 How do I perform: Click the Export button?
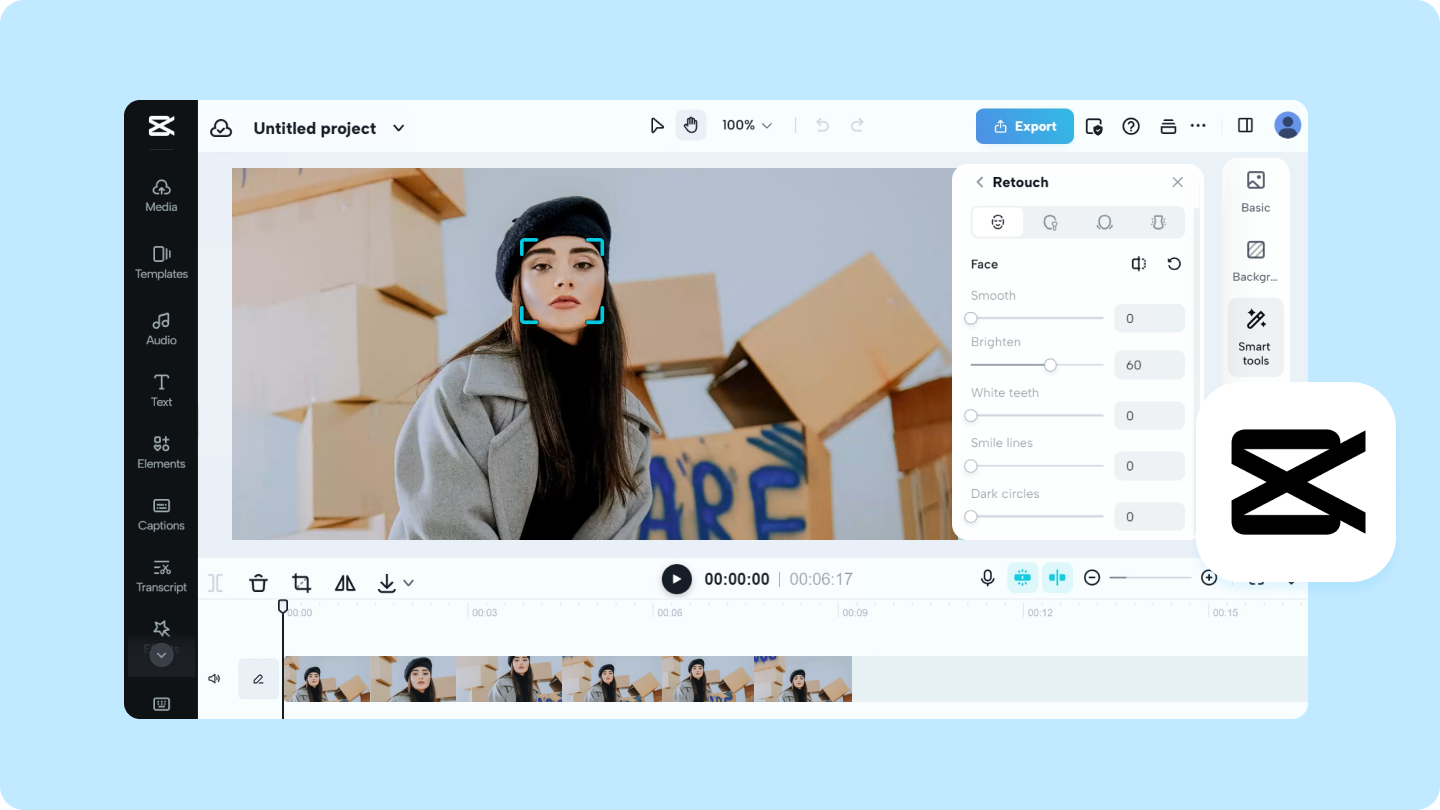1025,126
